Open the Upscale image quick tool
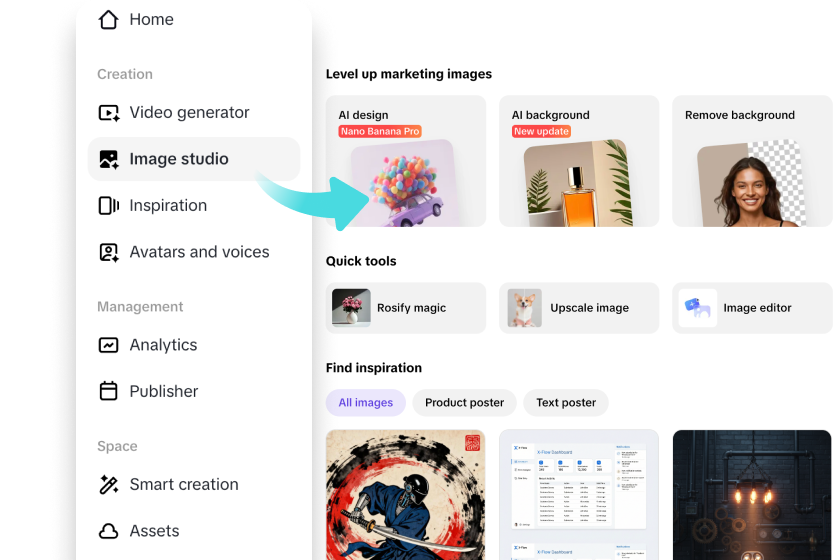Screen dimensions: 840x560 pos(579,308)
